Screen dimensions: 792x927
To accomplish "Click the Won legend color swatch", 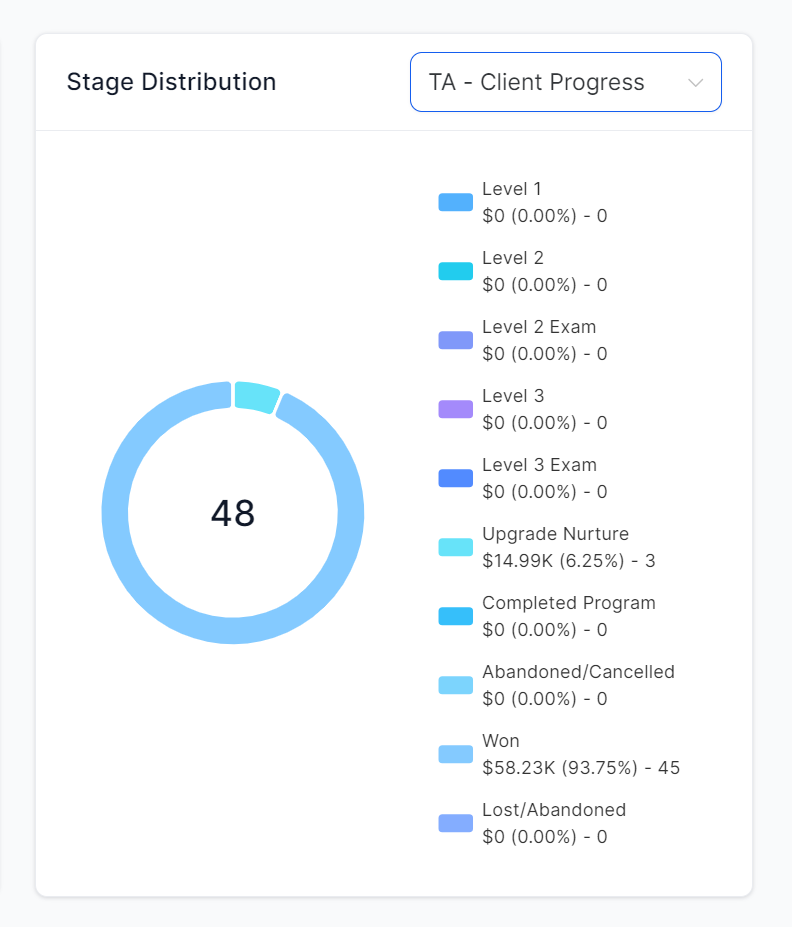I will [x=455, y=754].
